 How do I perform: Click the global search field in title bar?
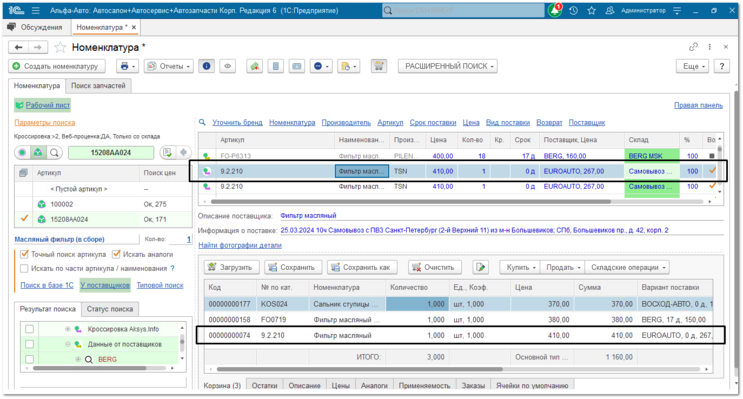(463, 10)
